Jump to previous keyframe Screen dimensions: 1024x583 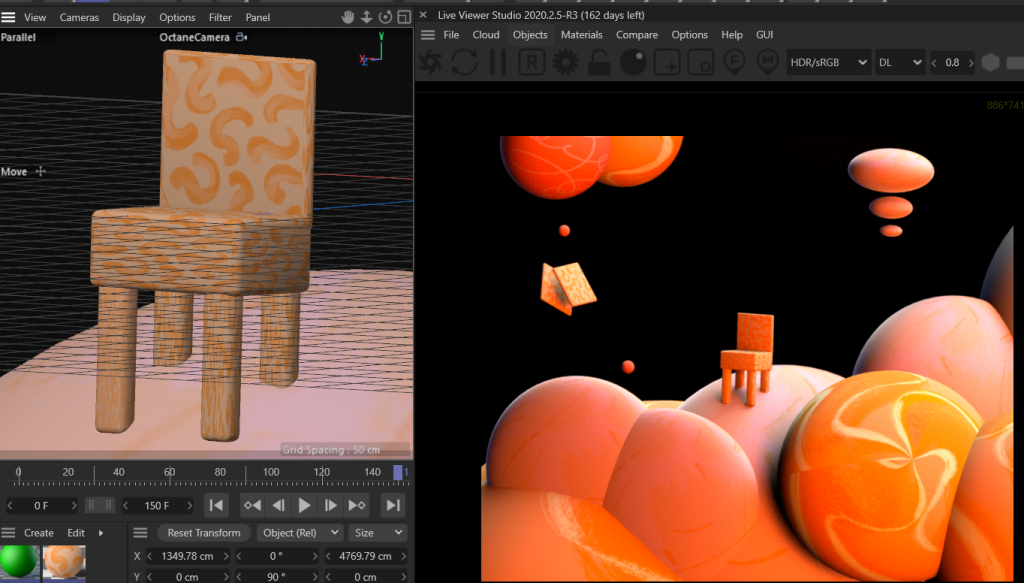252,505
